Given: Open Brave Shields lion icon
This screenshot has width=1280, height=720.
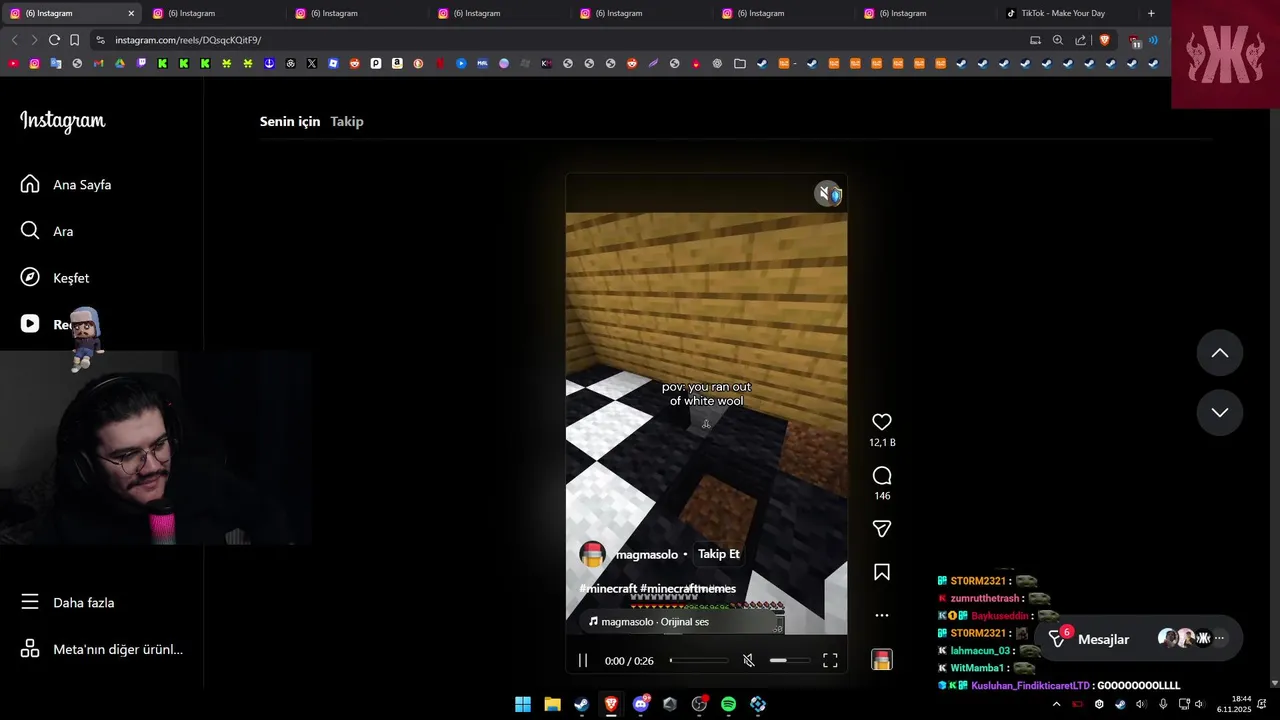Looking at the screenshot, I should click(x=1104, y=40).
